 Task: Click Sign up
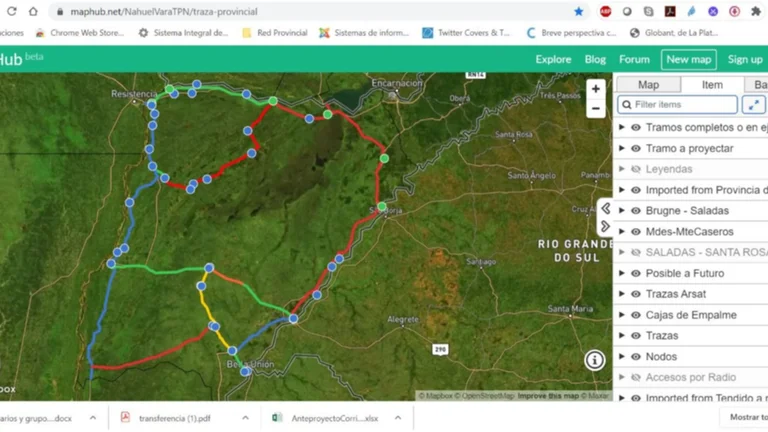(744, 60)
